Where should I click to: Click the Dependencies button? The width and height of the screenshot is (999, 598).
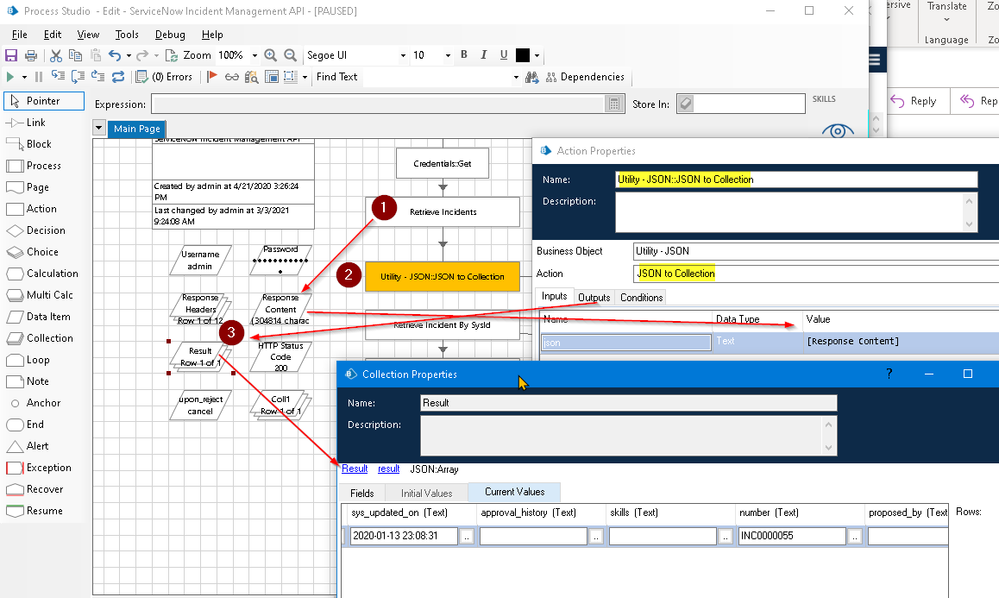tap(584, 77)
